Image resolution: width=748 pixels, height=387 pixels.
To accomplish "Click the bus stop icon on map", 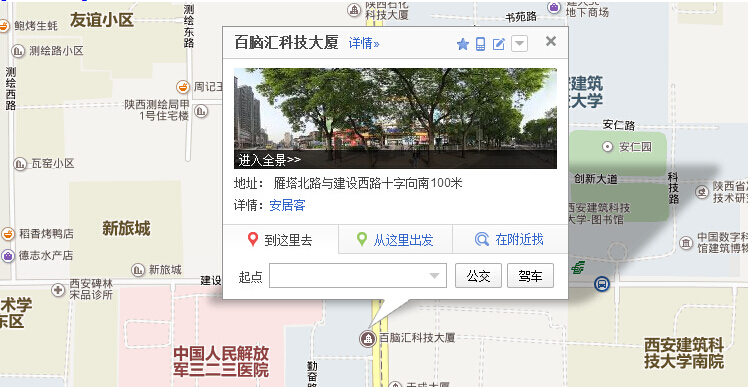I will [x=602, y=284].
